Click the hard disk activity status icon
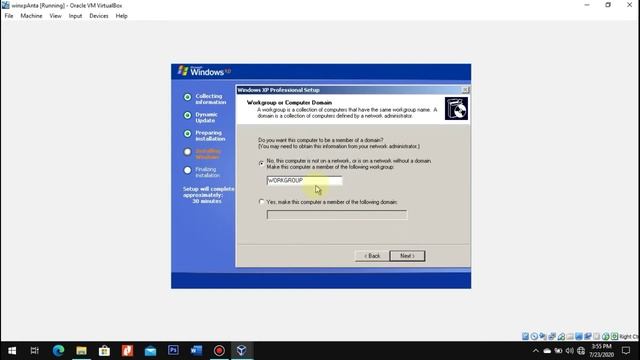The image size is (640, 360). pyautogui.click(x=525, y=337)
